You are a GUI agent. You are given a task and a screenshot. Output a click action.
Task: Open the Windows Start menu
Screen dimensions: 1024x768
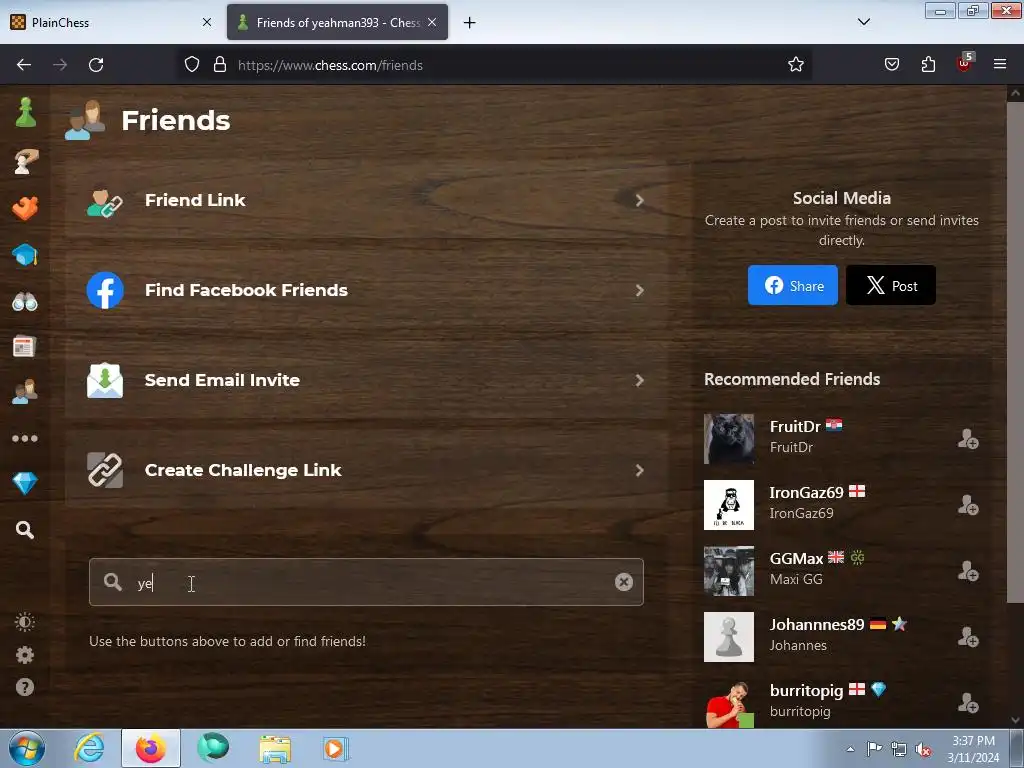pos(27,748)
